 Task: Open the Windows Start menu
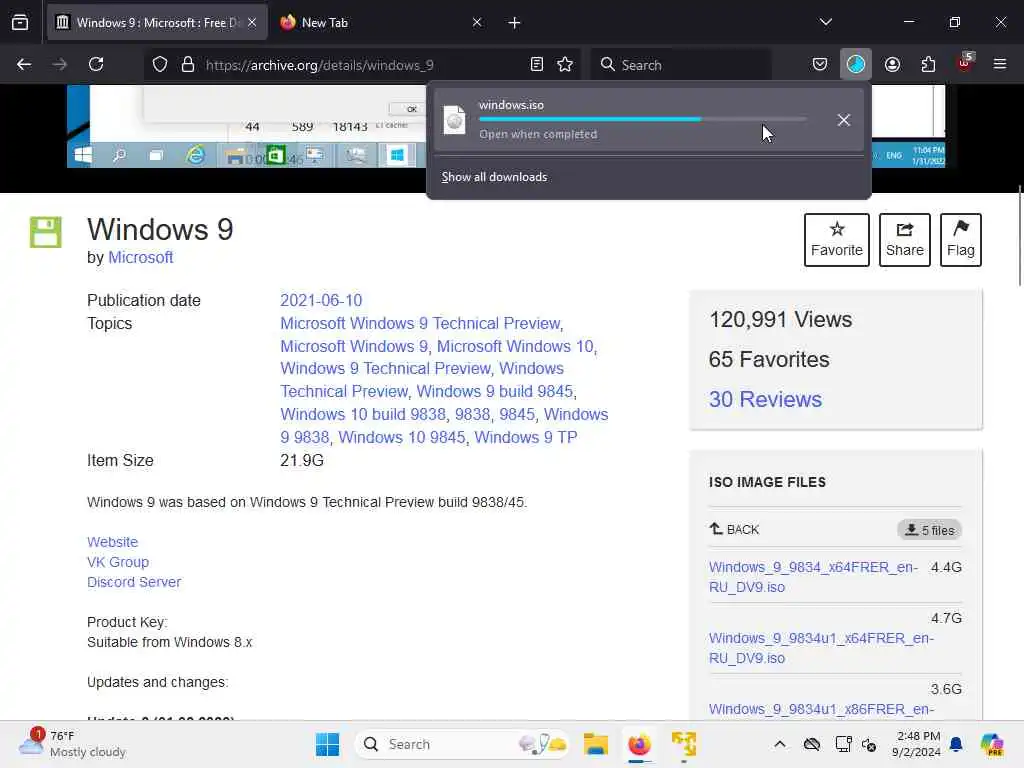[x=327, y=744]
